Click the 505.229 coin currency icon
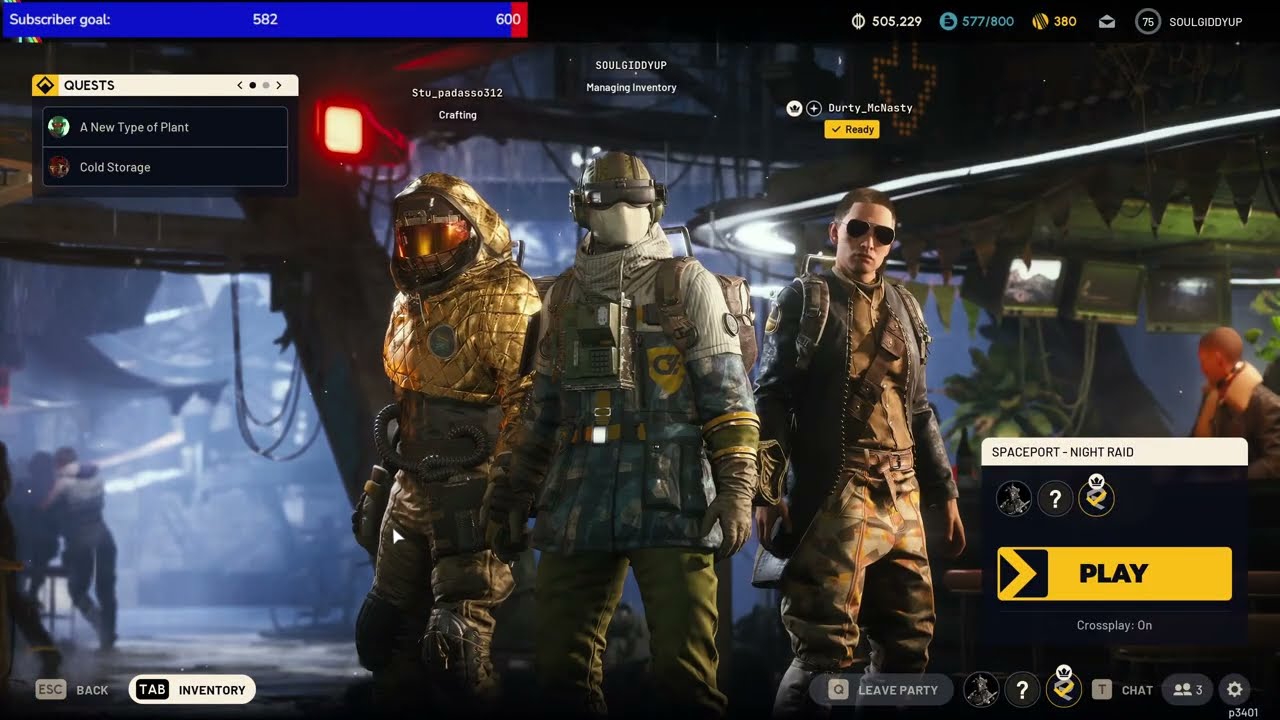The height and width of the screenshot is (720, 1280). tap(858, 21)
